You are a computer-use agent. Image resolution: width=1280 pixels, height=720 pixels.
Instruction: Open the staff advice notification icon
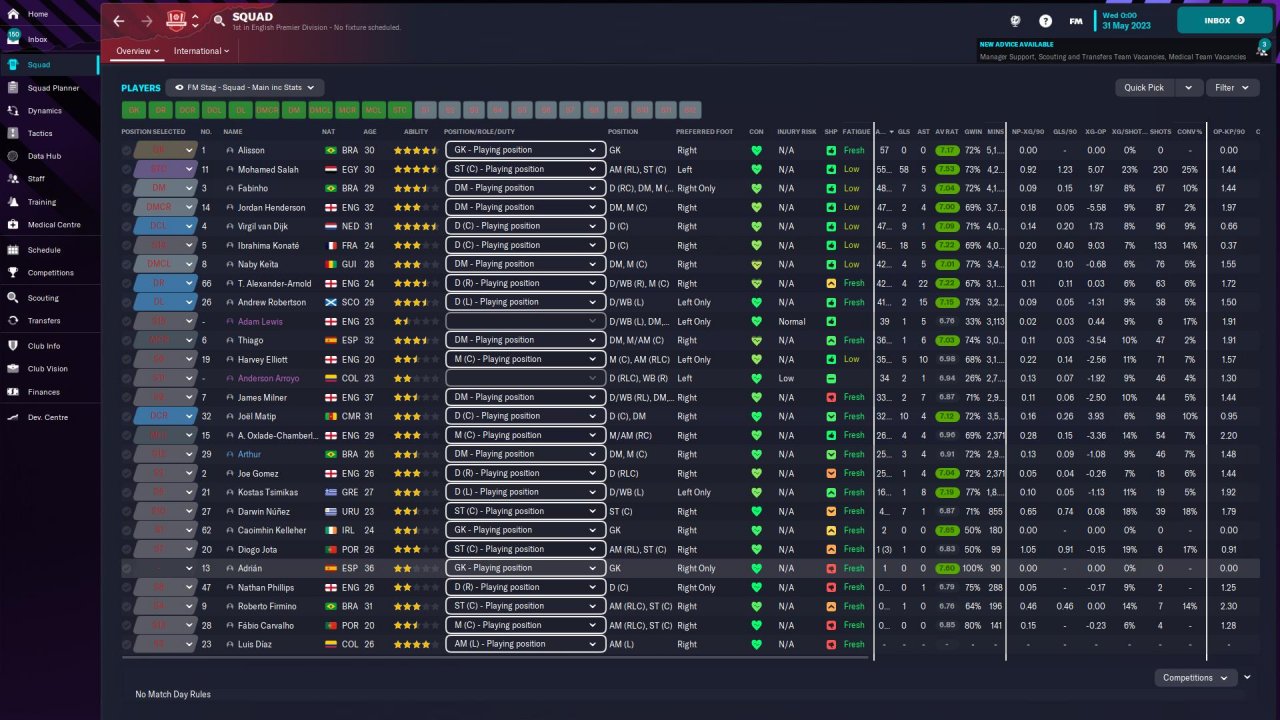click(x=1263, y=48)
